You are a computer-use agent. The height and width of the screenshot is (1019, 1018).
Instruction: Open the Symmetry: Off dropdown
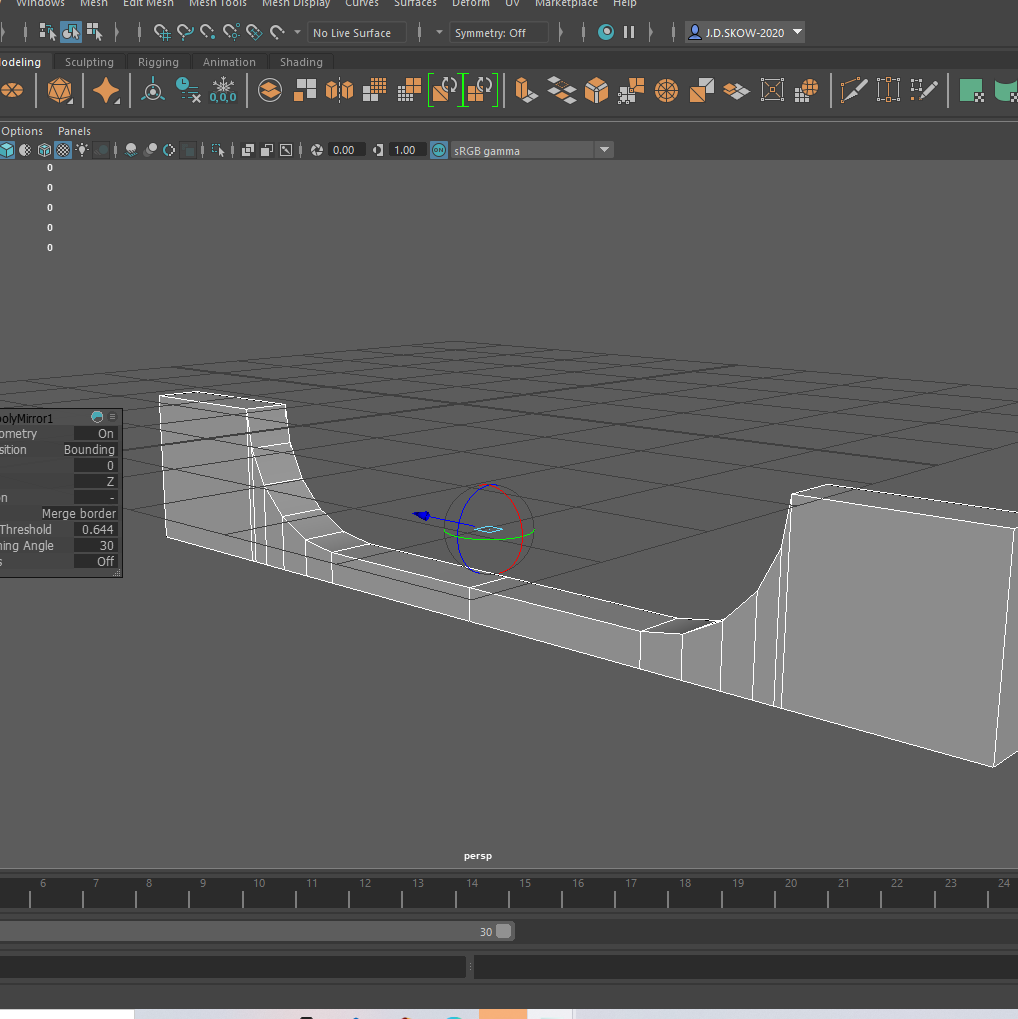(x=499, y=33)
